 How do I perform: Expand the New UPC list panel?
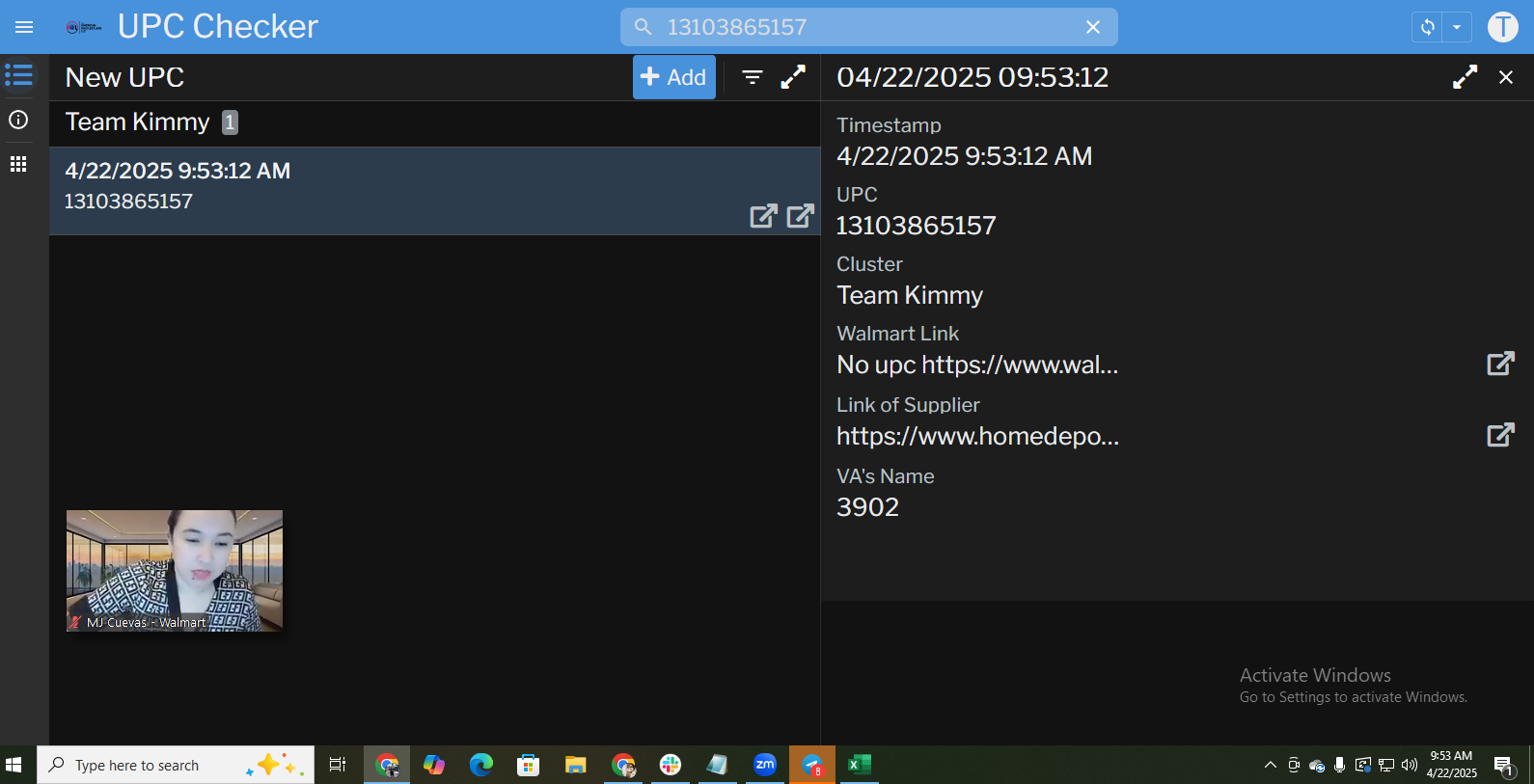point(793,77)
